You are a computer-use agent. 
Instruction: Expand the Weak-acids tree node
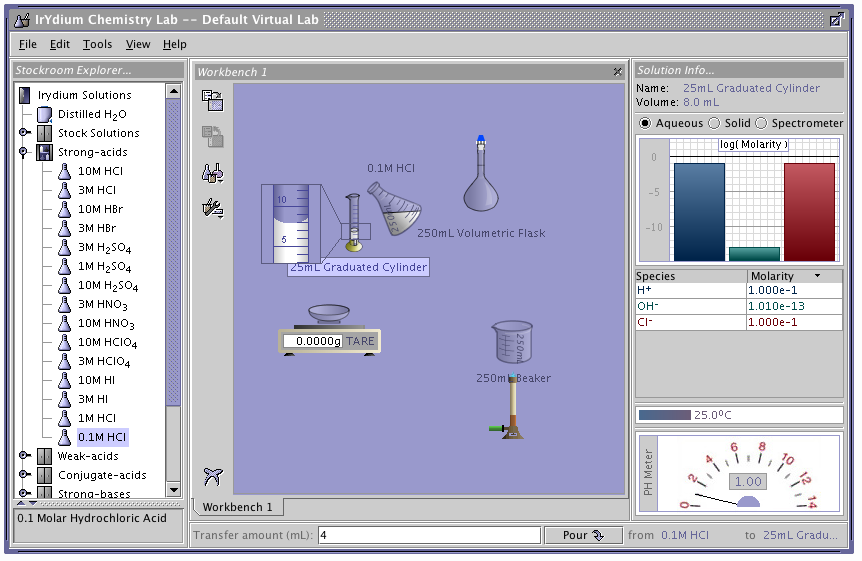point(24,455)
